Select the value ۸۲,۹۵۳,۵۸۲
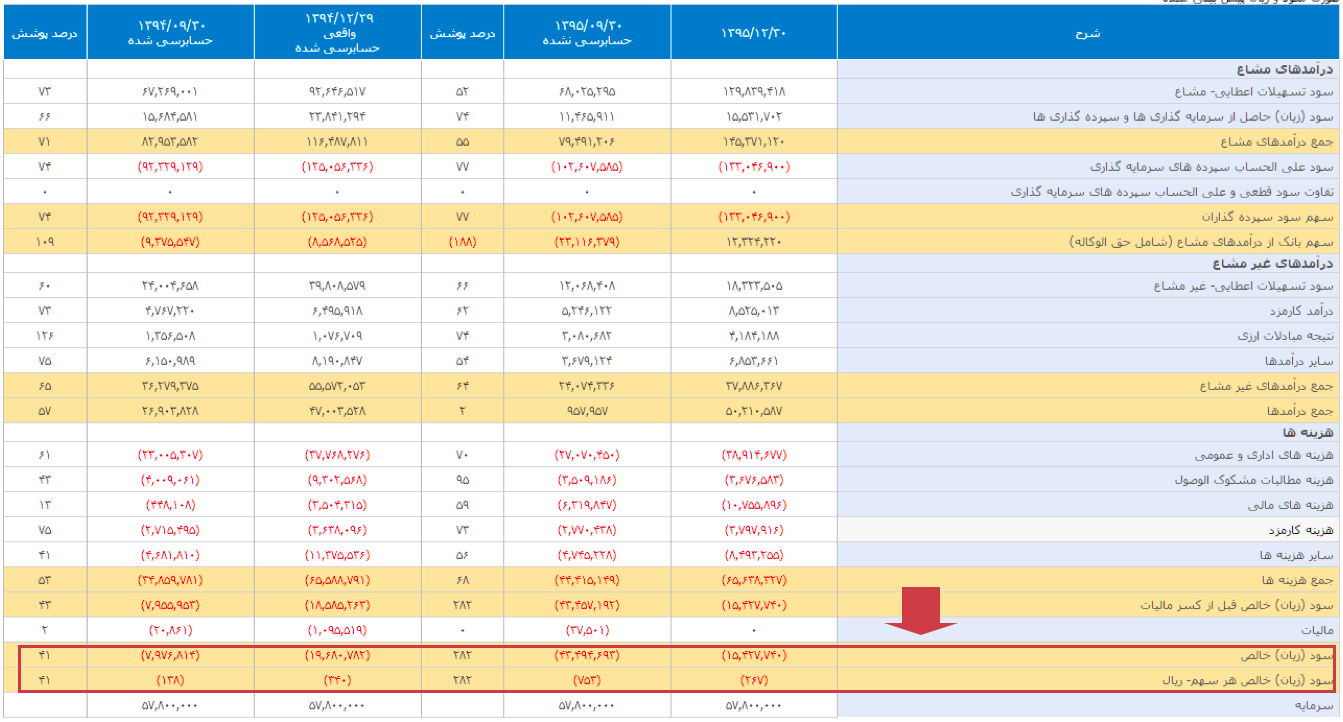1343x722 pixels. (170, 142)
